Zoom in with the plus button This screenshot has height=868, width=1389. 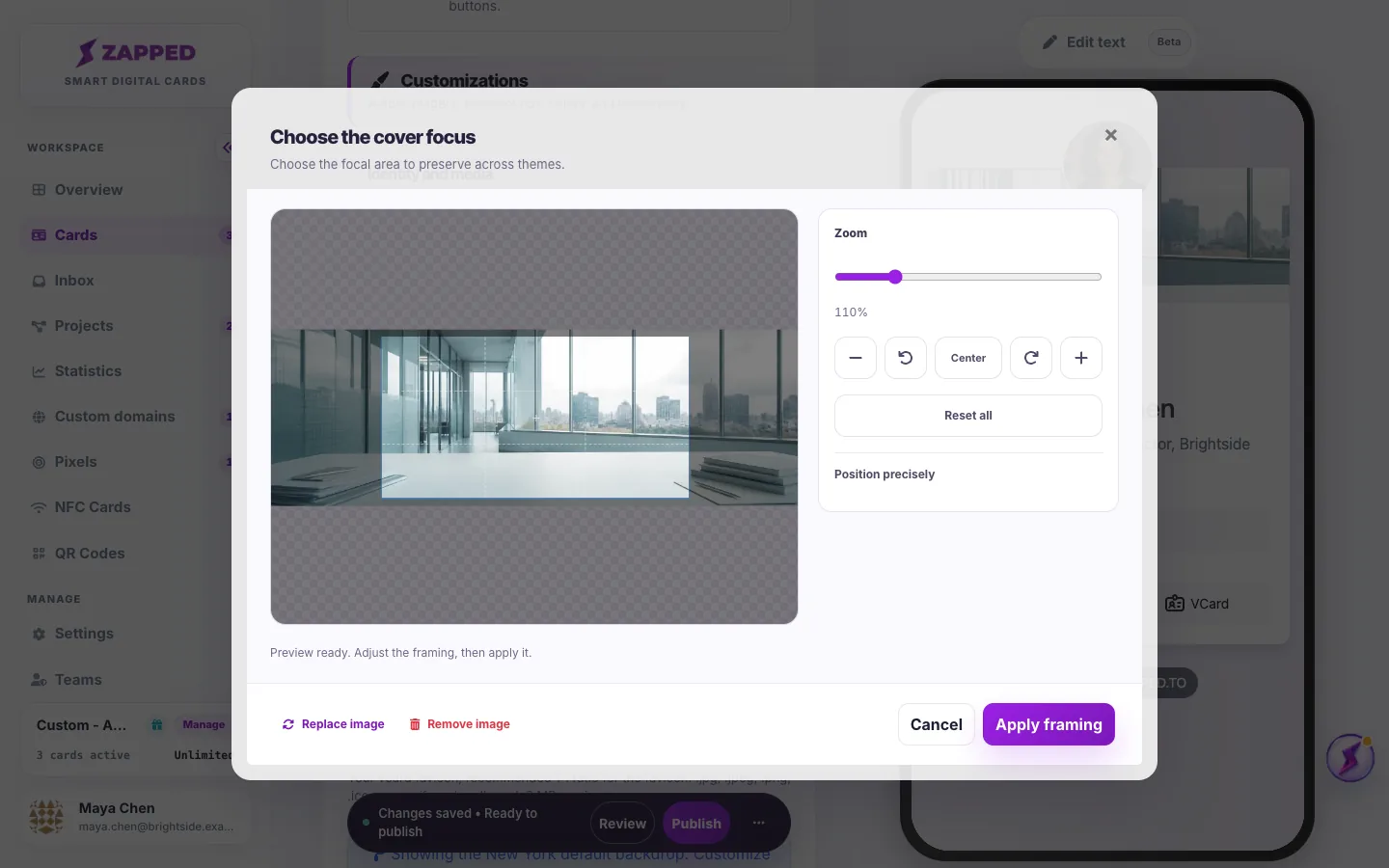[x=1081, y=358]
